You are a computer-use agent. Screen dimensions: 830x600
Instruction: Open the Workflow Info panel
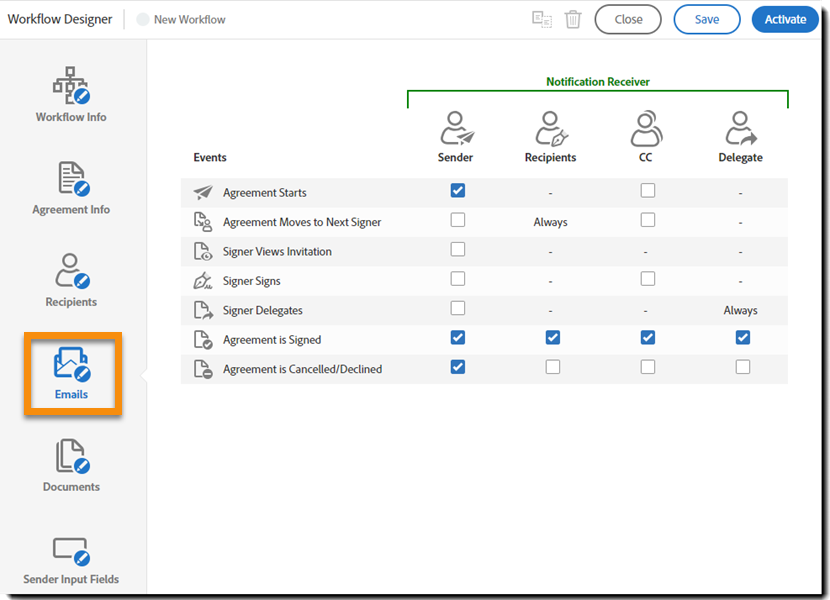[71, 95]
